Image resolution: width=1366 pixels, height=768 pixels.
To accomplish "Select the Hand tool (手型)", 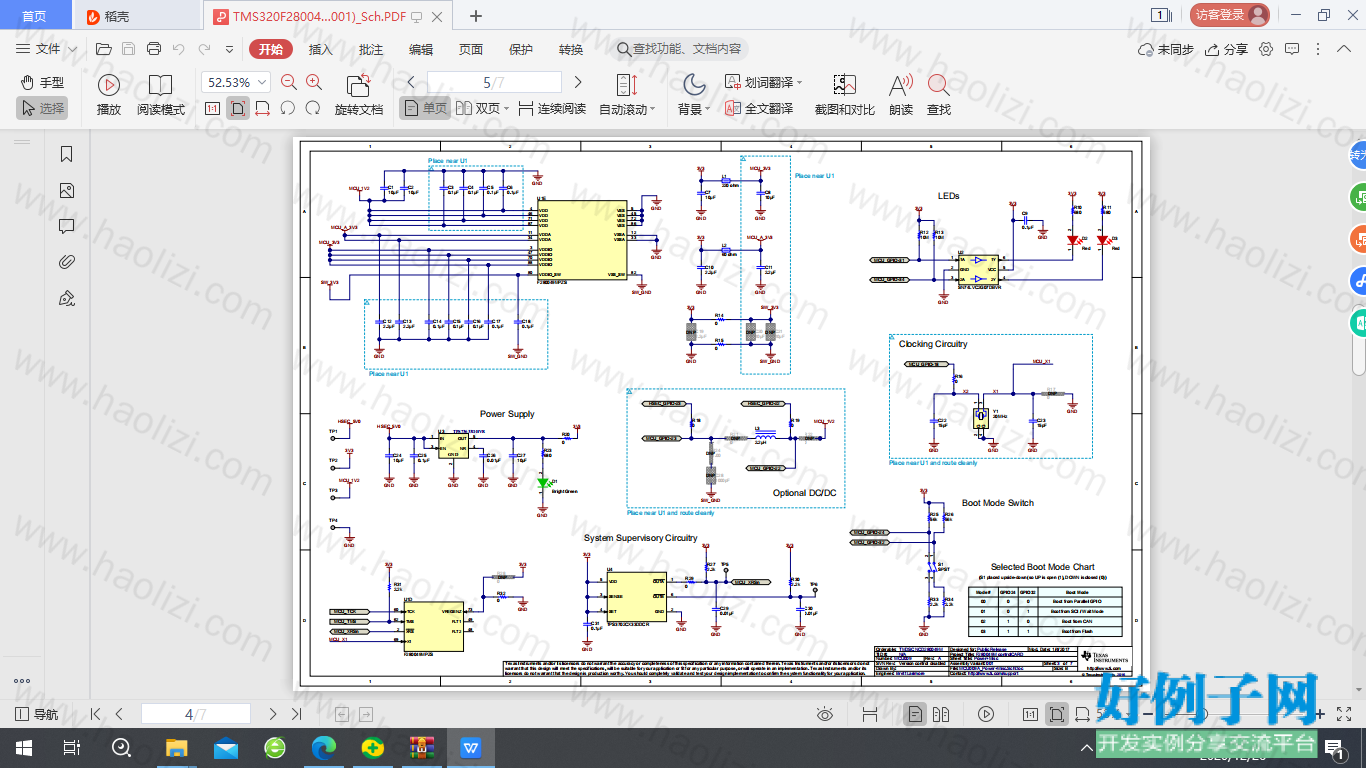I will 42,83.
